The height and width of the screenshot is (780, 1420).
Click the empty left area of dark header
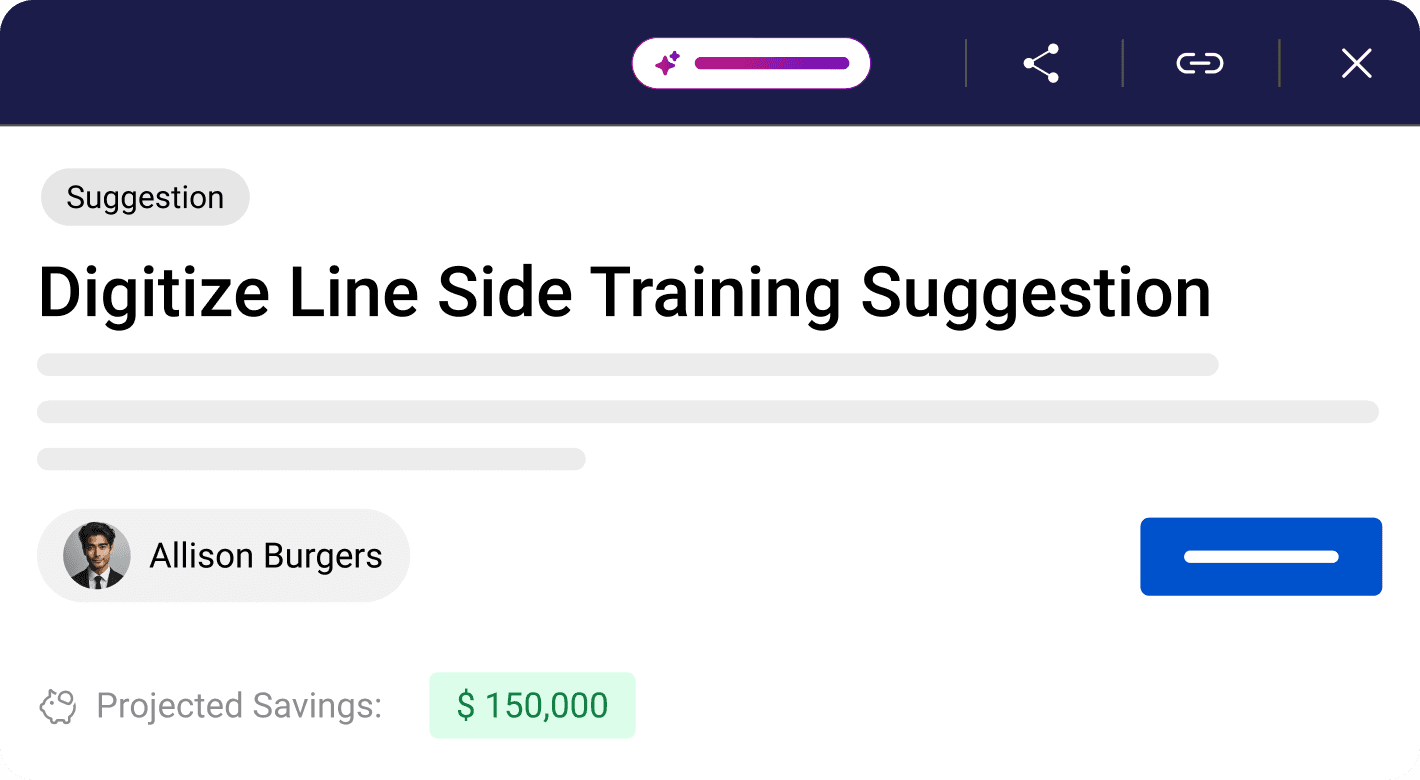tap(300, 64)
